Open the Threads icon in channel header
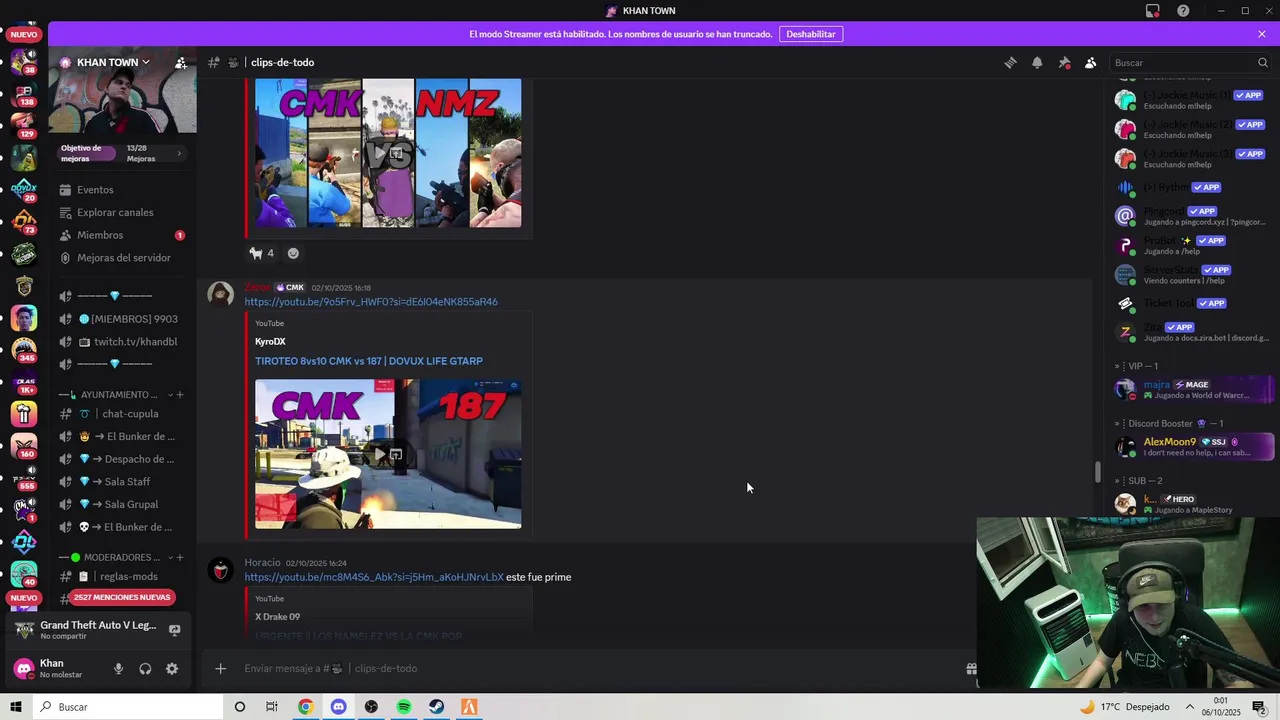Viewport: 1280px width, 720px height. click(1010, 62)
